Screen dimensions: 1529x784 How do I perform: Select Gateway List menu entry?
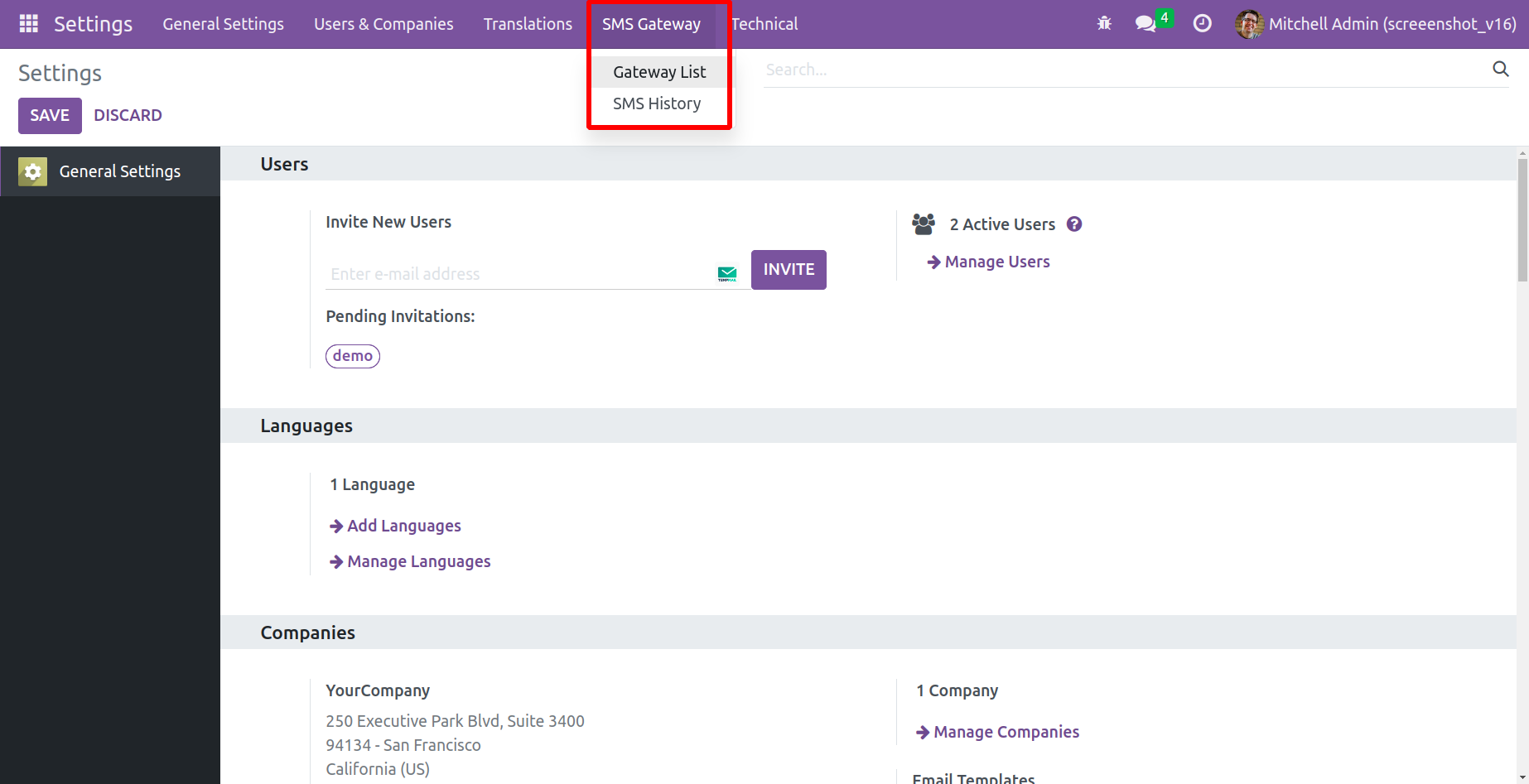tap(659, 72)
